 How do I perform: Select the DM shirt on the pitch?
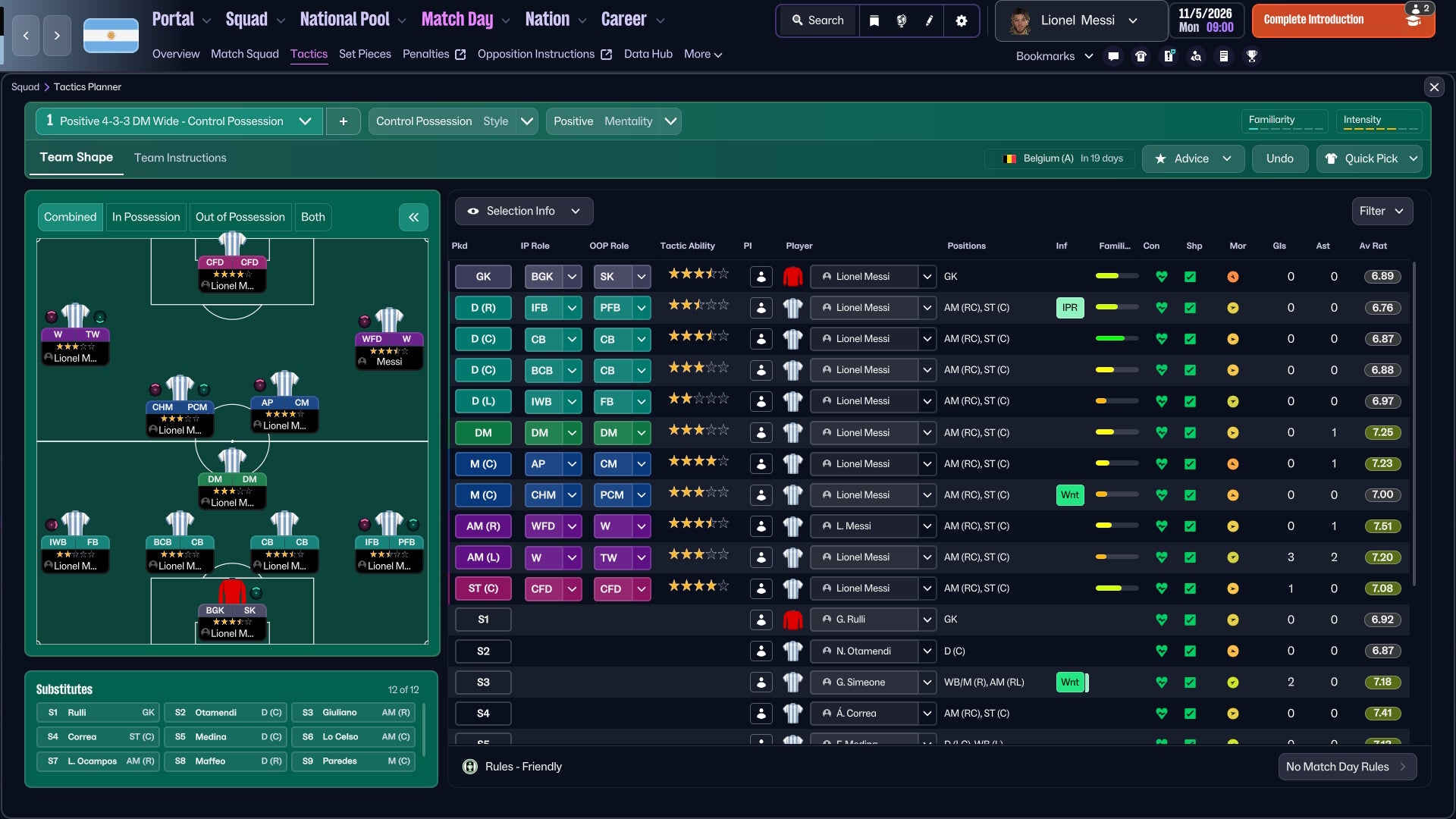[232, 460]
